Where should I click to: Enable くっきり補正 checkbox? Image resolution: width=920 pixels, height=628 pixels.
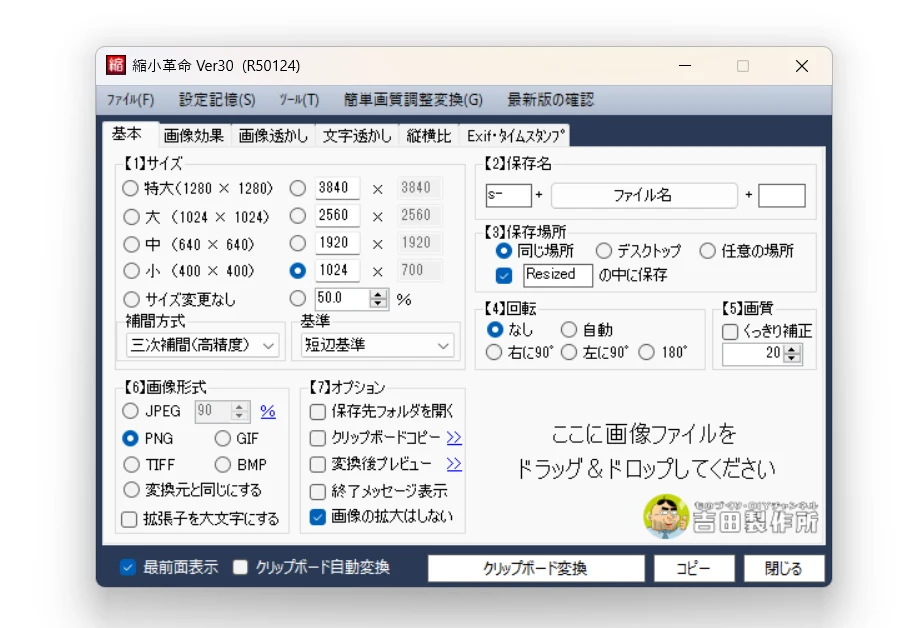[730, 332]
